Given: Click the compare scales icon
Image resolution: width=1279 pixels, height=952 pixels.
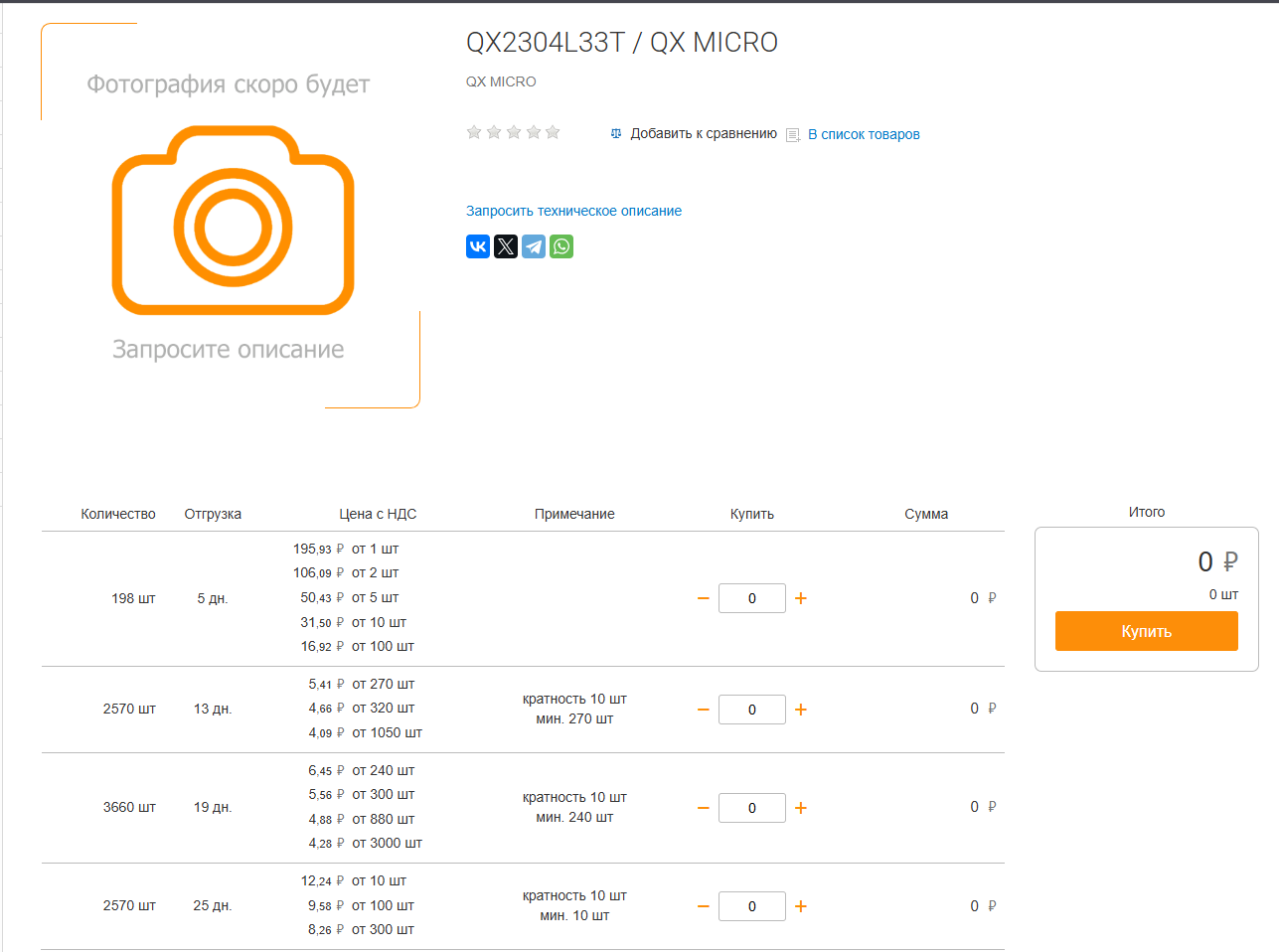Looking at the screenshot, I should (x=616, y=133).
